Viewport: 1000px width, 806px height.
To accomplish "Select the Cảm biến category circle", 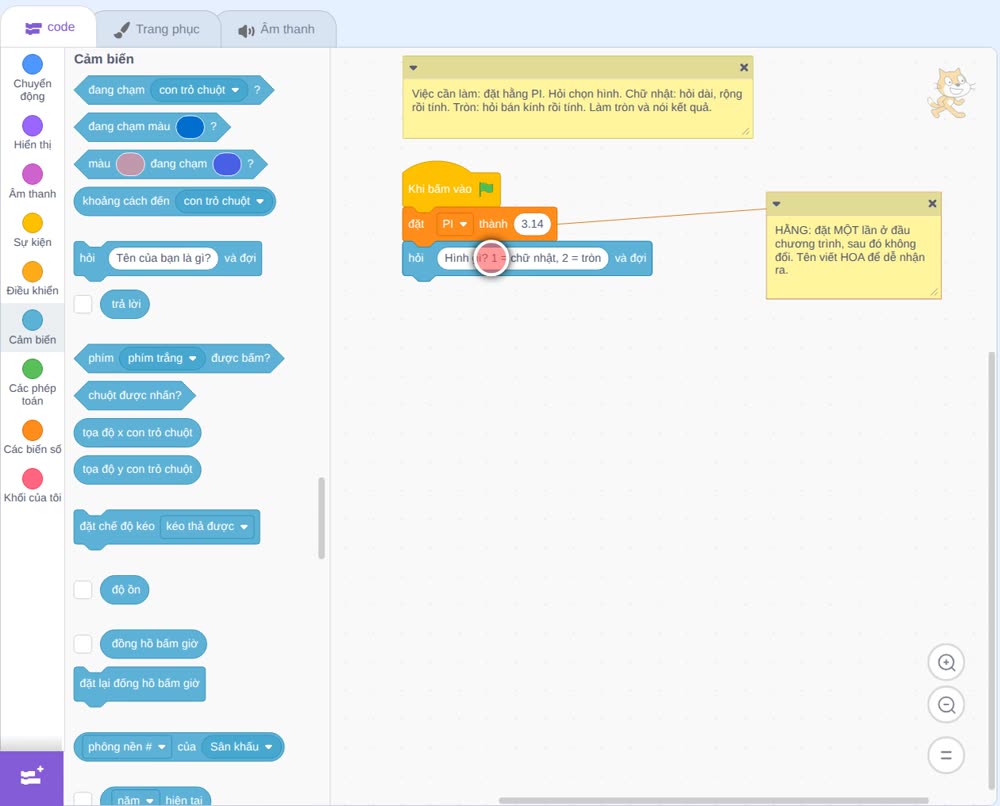I will (x=33, y=320).
